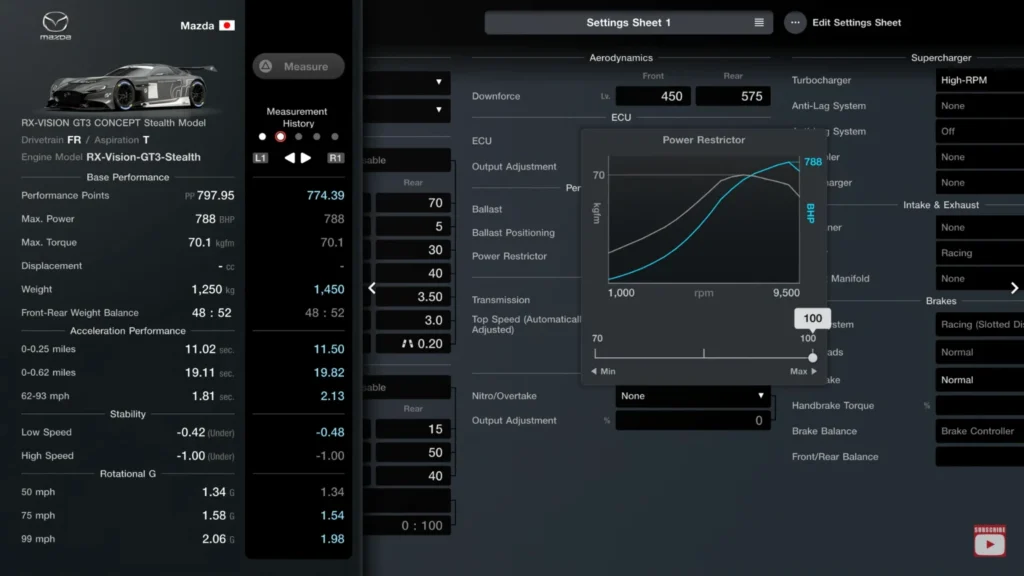Select the last Measurement History dot
Image resolution: width=1024 pixels, height=576 pixels.
(x=335, y=137)
